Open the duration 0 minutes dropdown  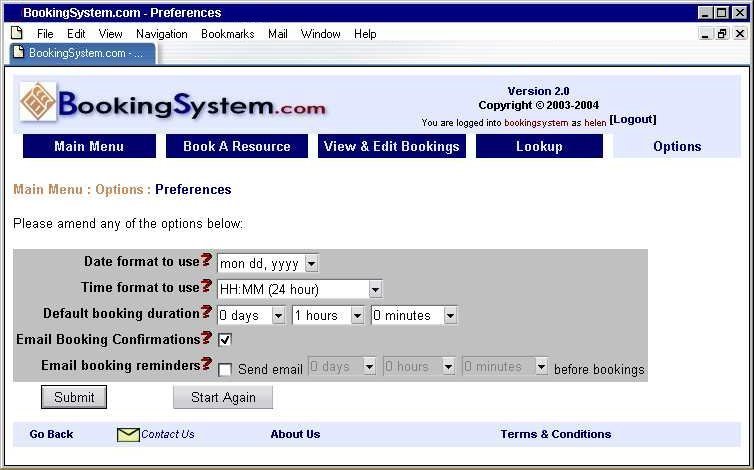pyautogui.click(x=414, y=316)
